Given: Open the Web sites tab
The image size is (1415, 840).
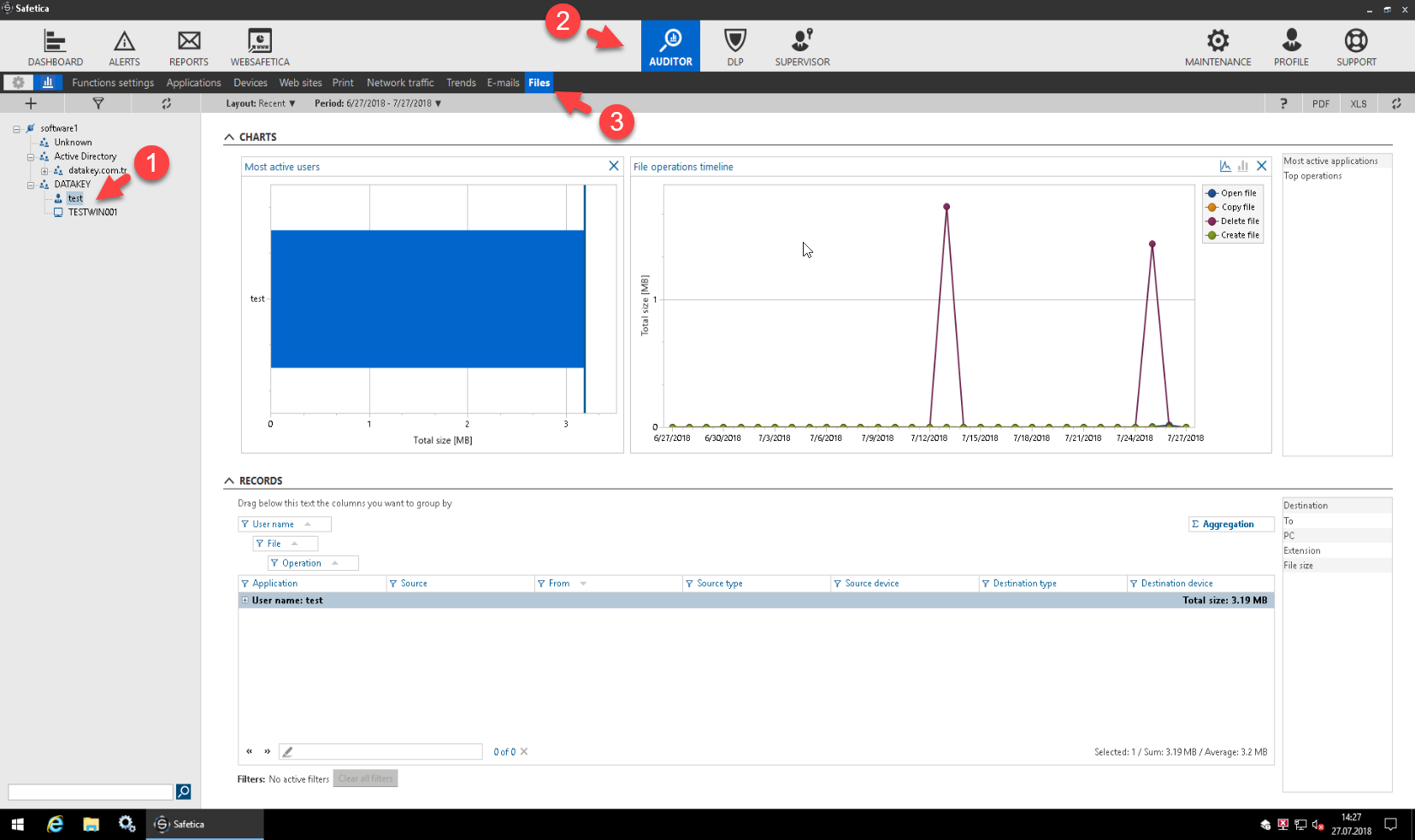Looking at the screenshot, I should coord(301,83).
